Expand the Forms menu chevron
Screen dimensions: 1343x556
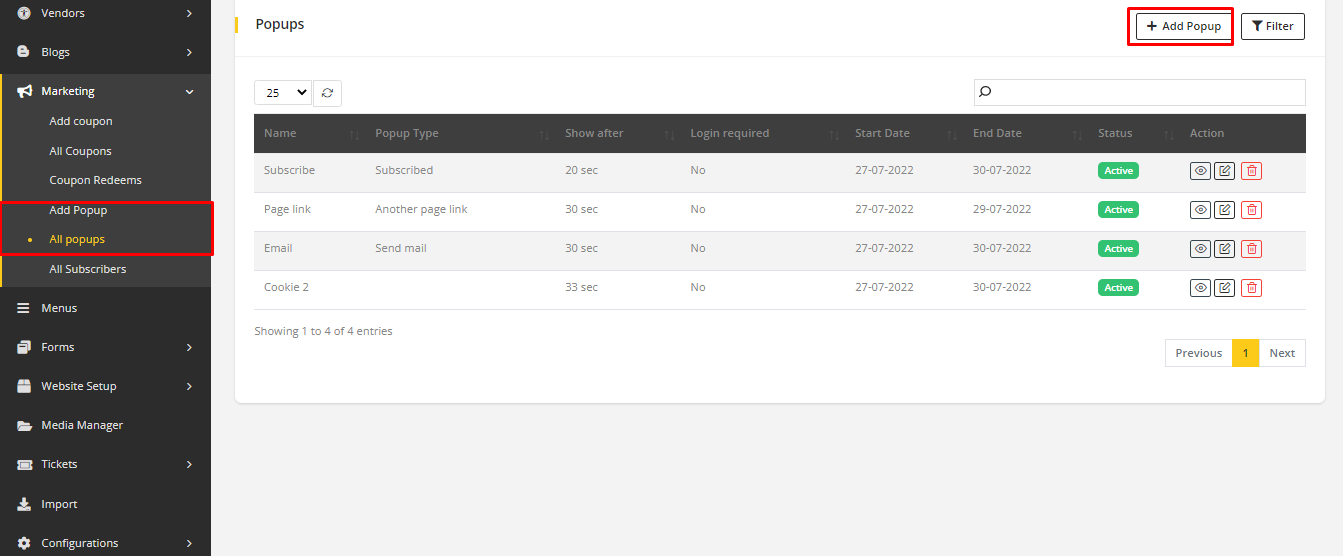pyautogui.click(x=189, y=347)
